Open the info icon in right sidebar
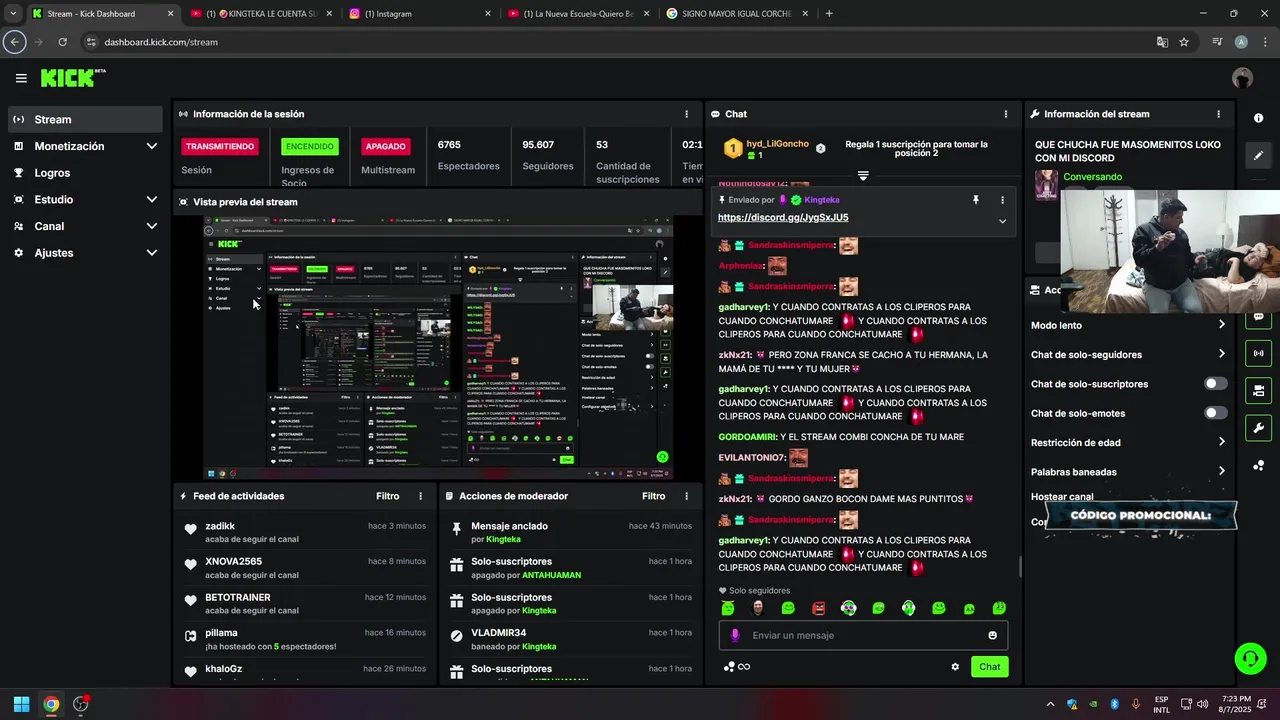Screen dimensions: 1280x720 coord(1258,118)
